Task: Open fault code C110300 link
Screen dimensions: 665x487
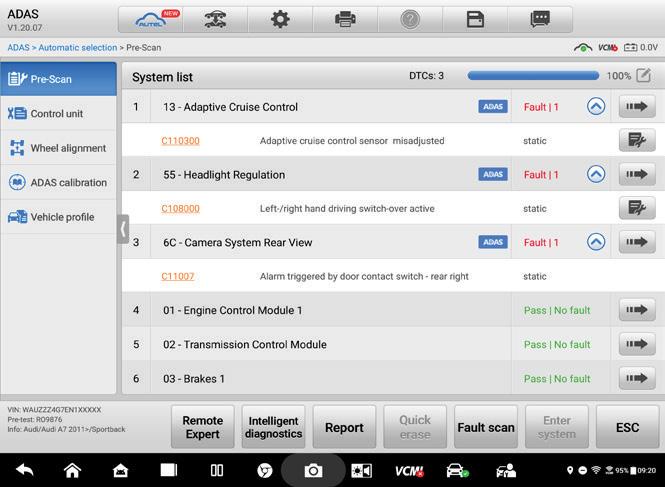Action: [x=180, y=141]
